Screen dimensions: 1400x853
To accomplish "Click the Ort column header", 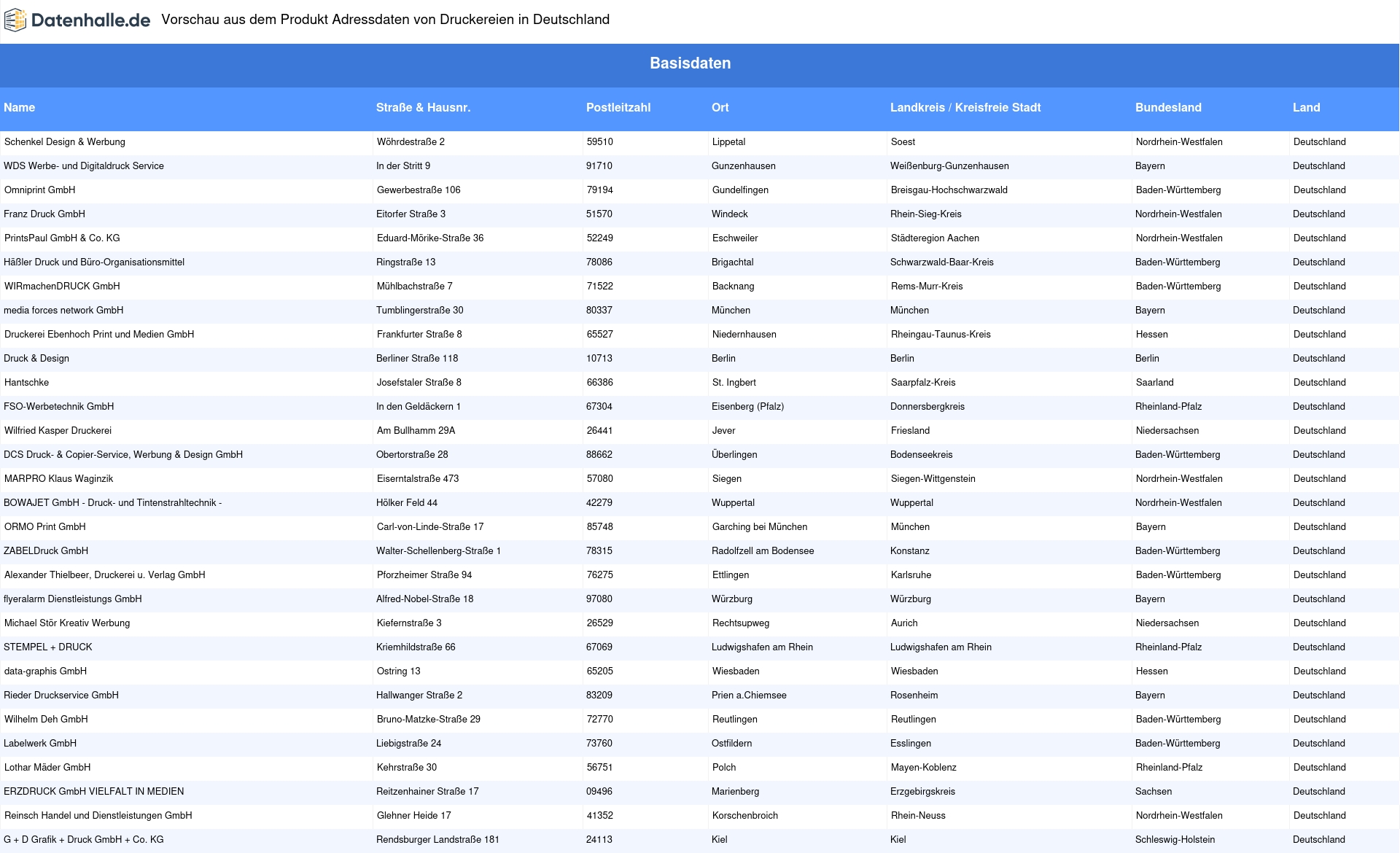I will pyautogui.click(x=720, y=107).
